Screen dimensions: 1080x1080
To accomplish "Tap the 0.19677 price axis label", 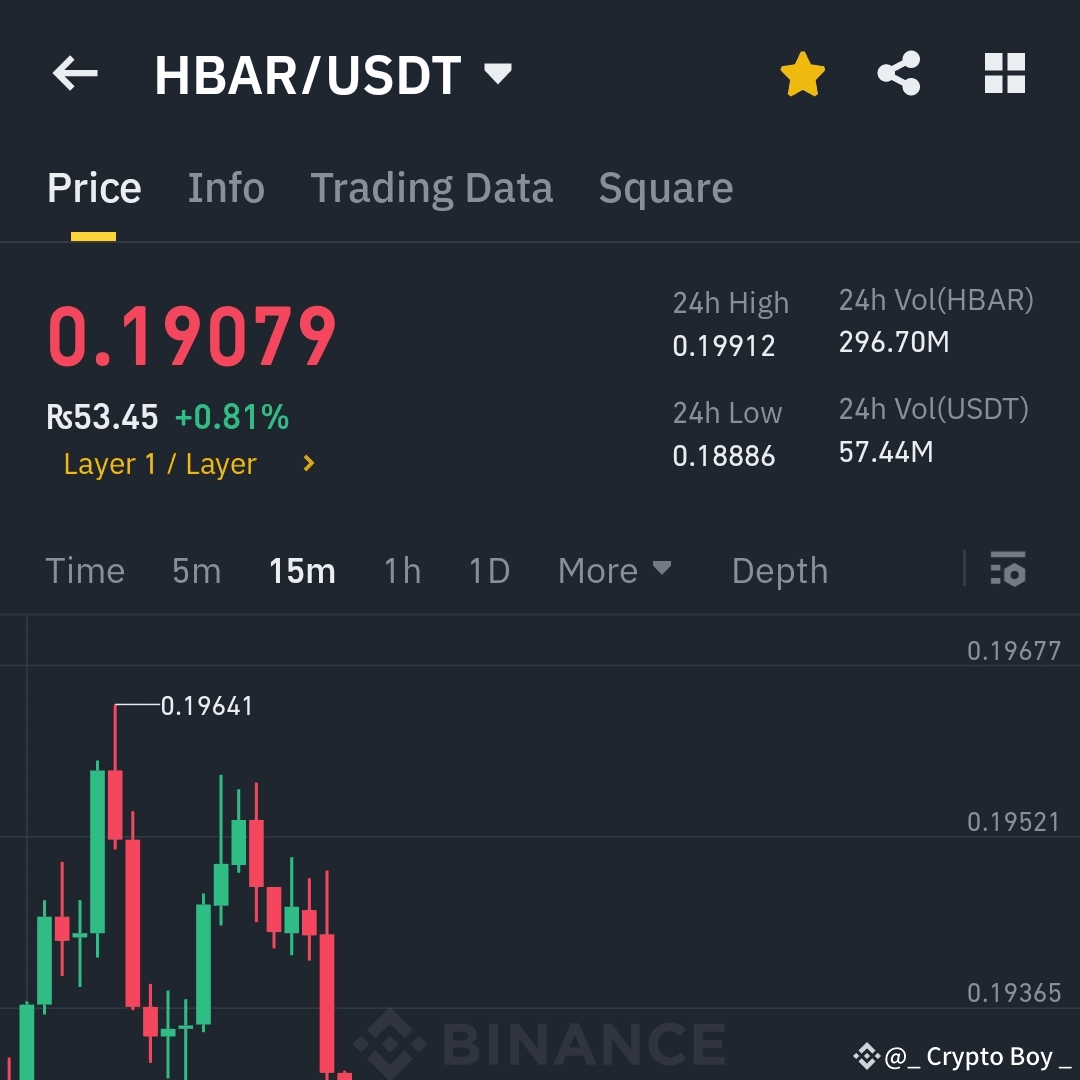I will (1014, 651).
